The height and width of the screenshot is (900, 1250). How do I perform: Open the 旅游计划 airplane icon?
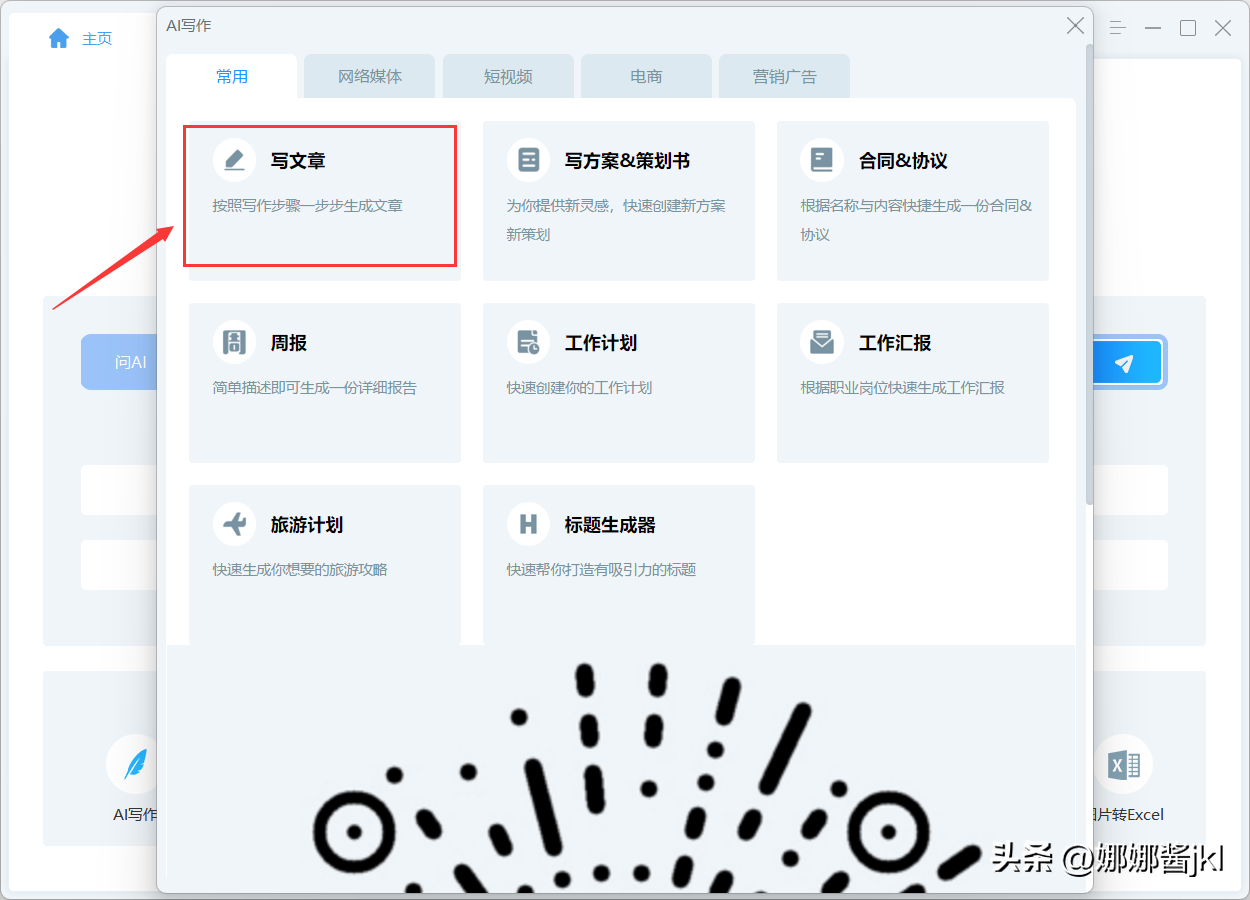(x=233, y=523)
